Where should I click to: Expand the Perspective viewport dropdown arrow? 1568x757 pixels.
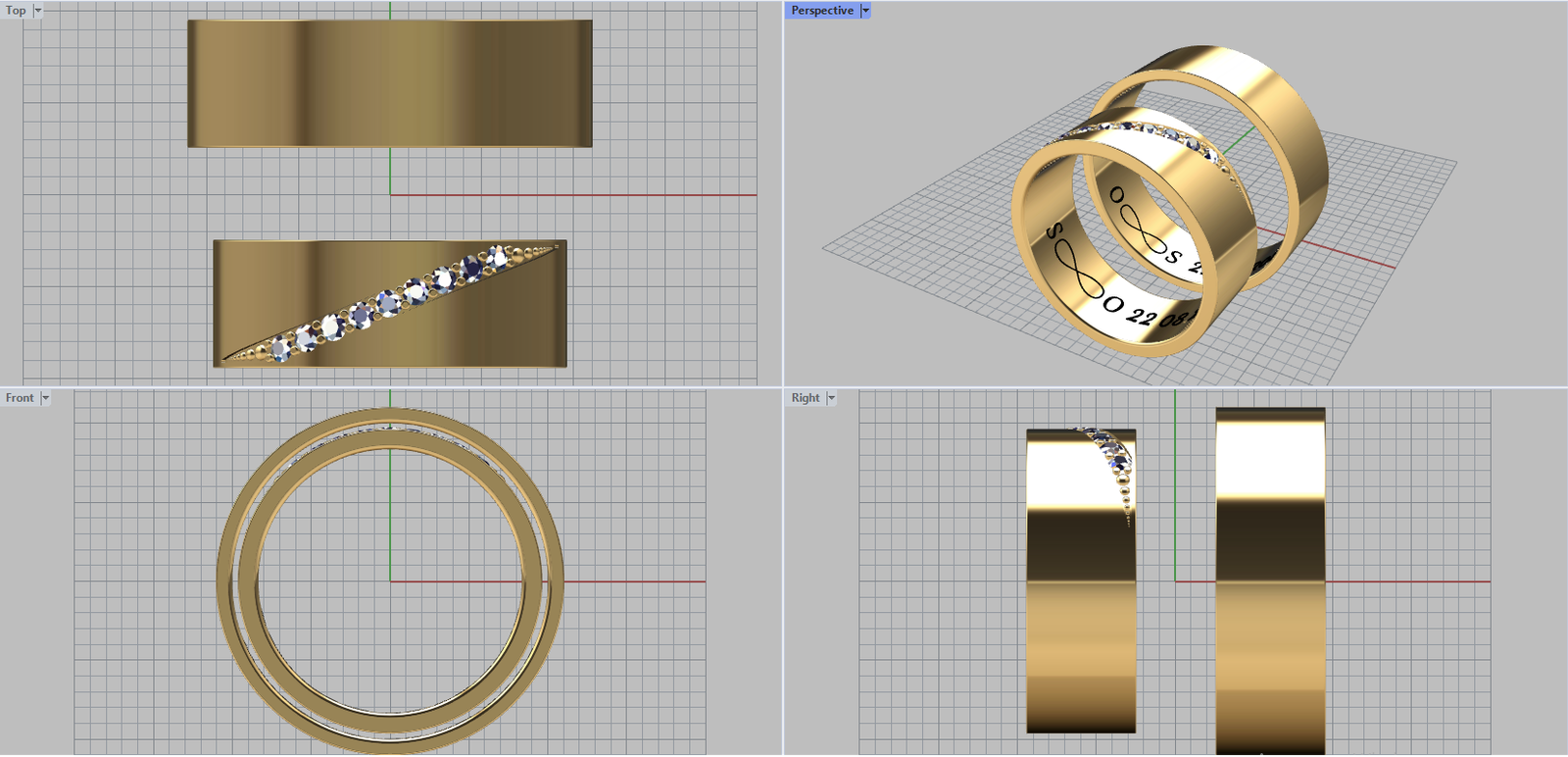(x=865, y=11)
